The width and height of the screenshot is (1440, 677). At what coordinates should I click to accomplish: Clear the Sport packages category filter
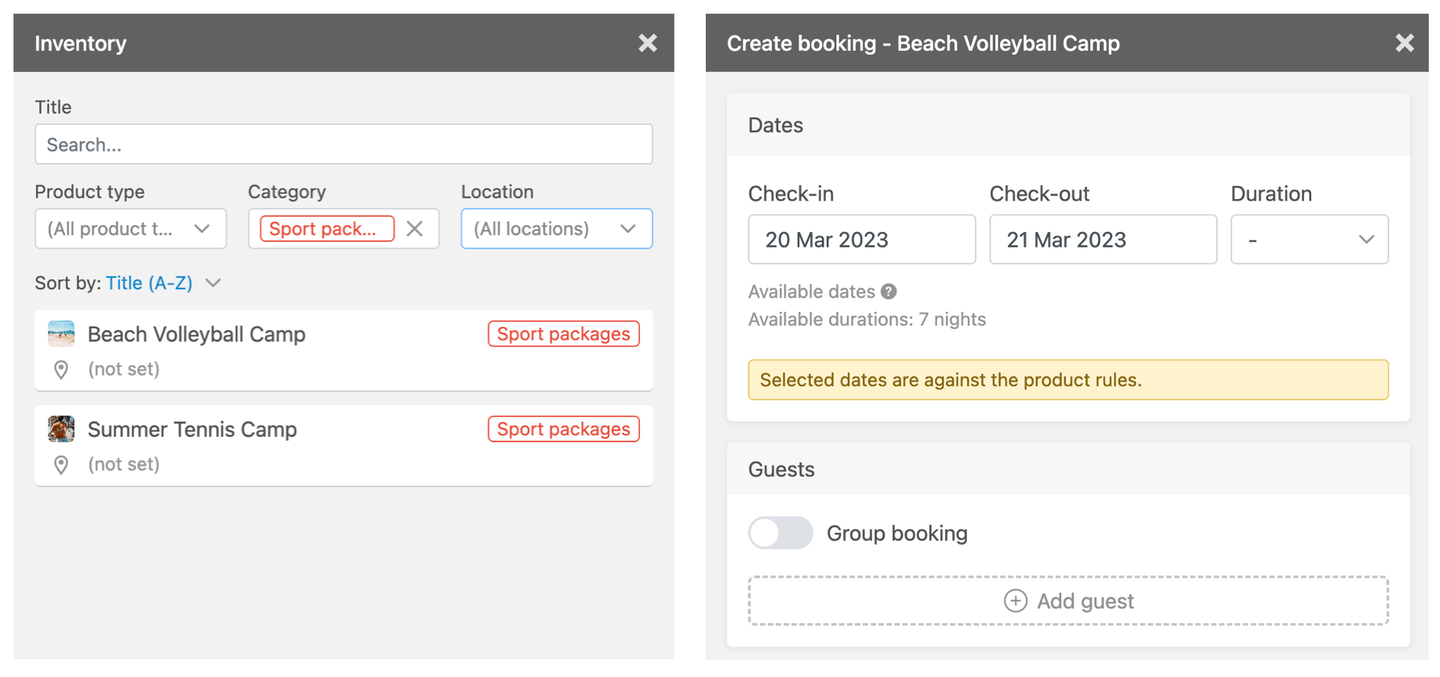pos(415,229)
